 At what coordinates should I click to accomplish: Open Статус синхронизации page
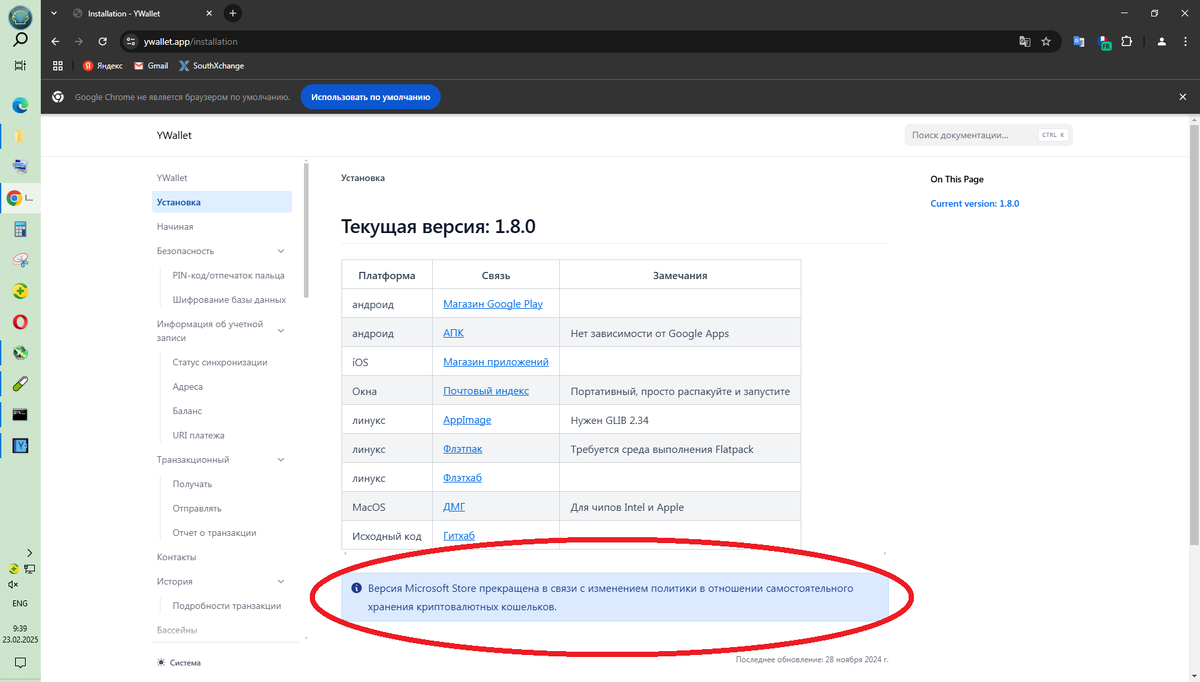(220, 362)
